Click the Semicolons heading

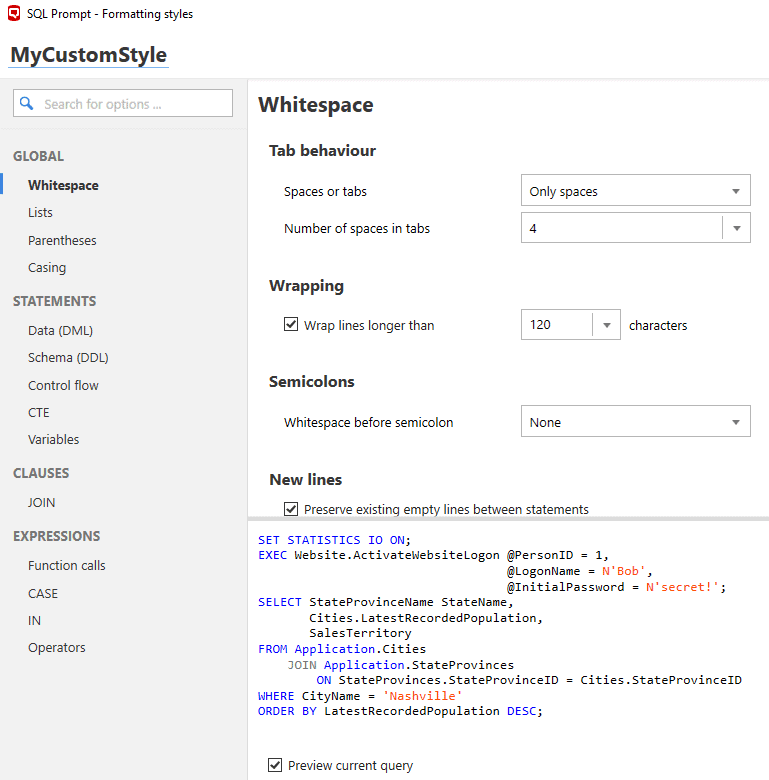point(312,382)
